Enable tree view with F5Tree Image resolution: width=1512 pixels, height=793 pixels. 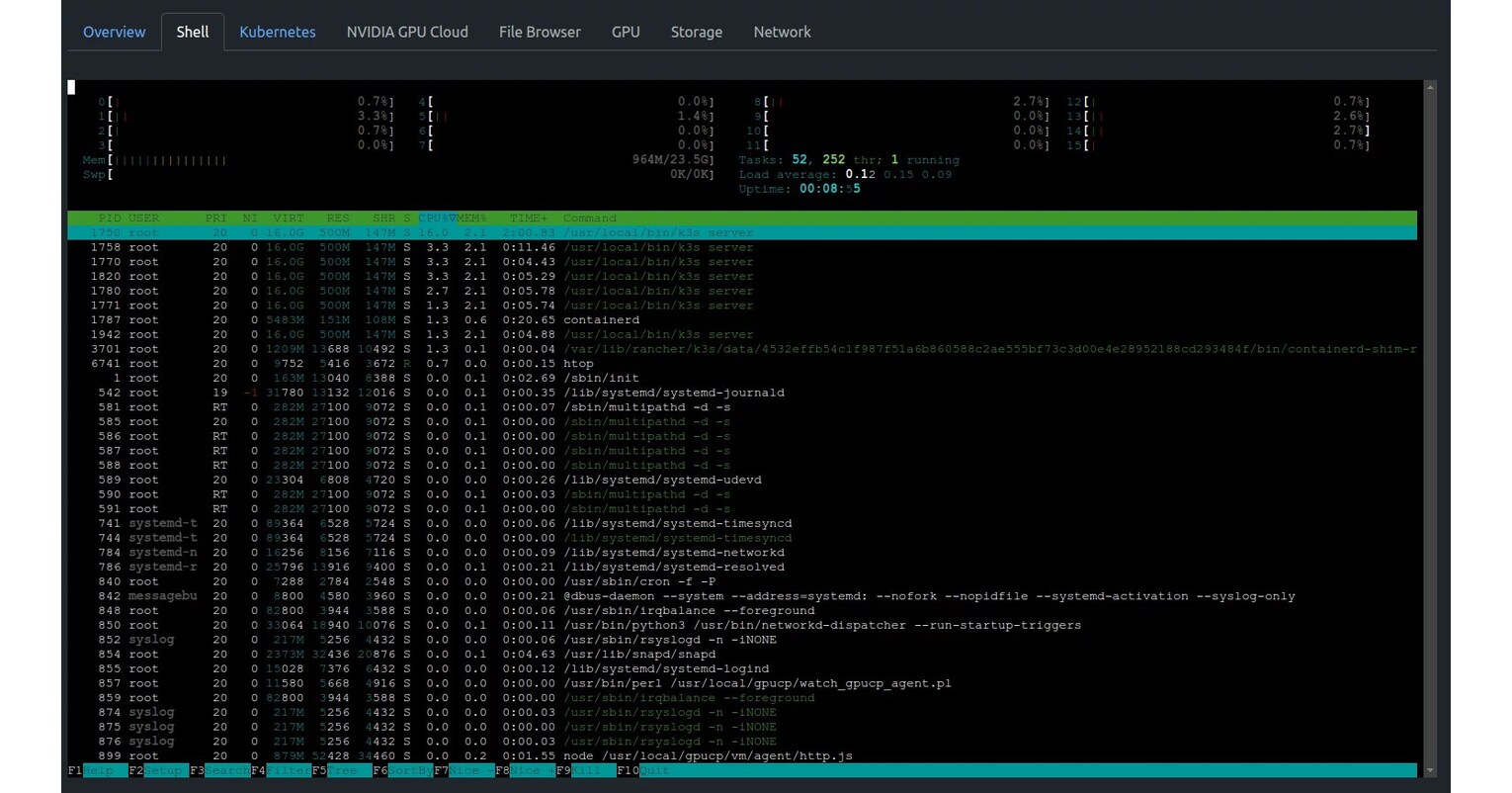[x=339, y=770]
